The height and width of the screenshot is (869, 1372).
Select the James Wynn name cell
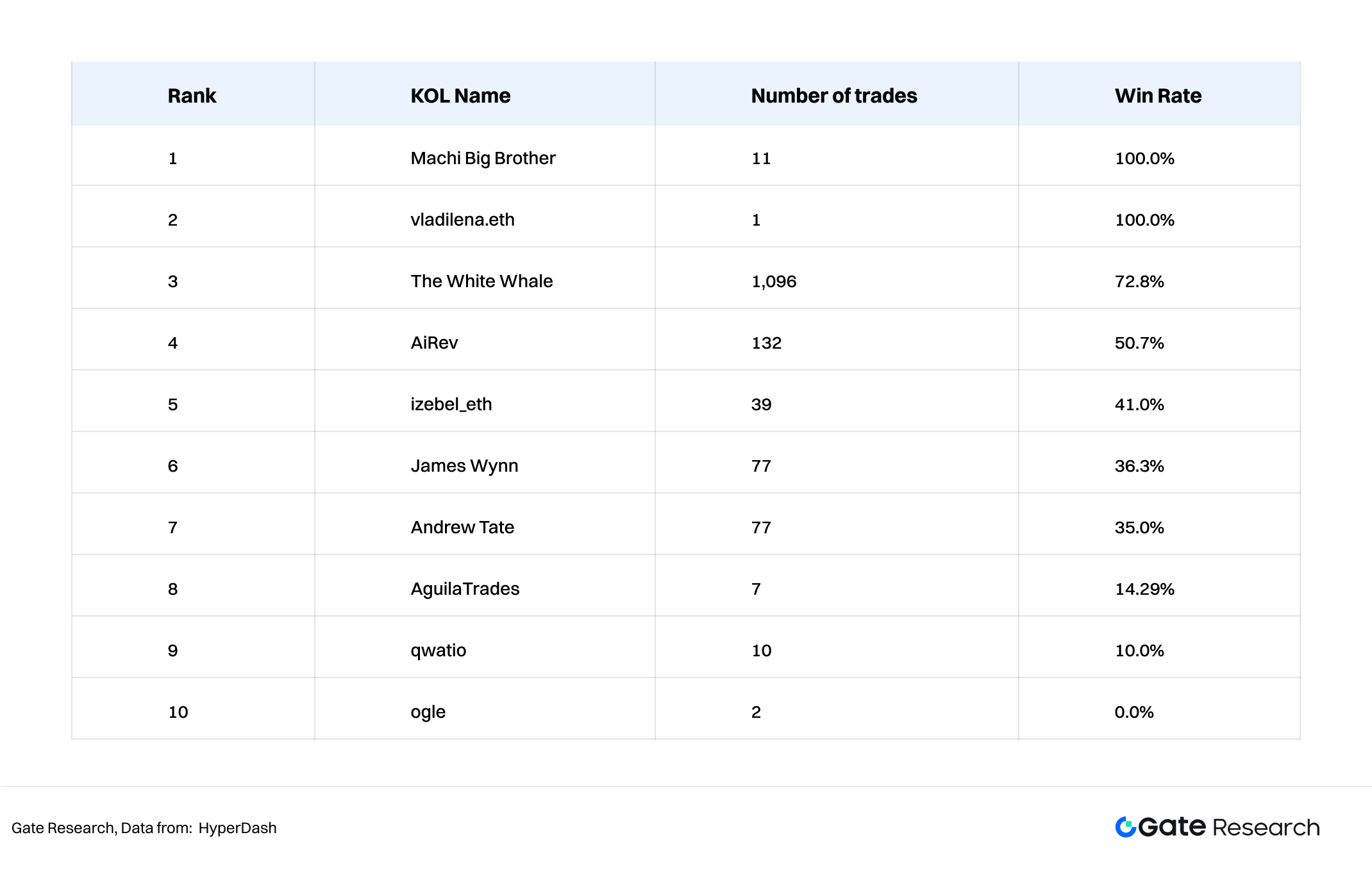(x=464, y=466)
